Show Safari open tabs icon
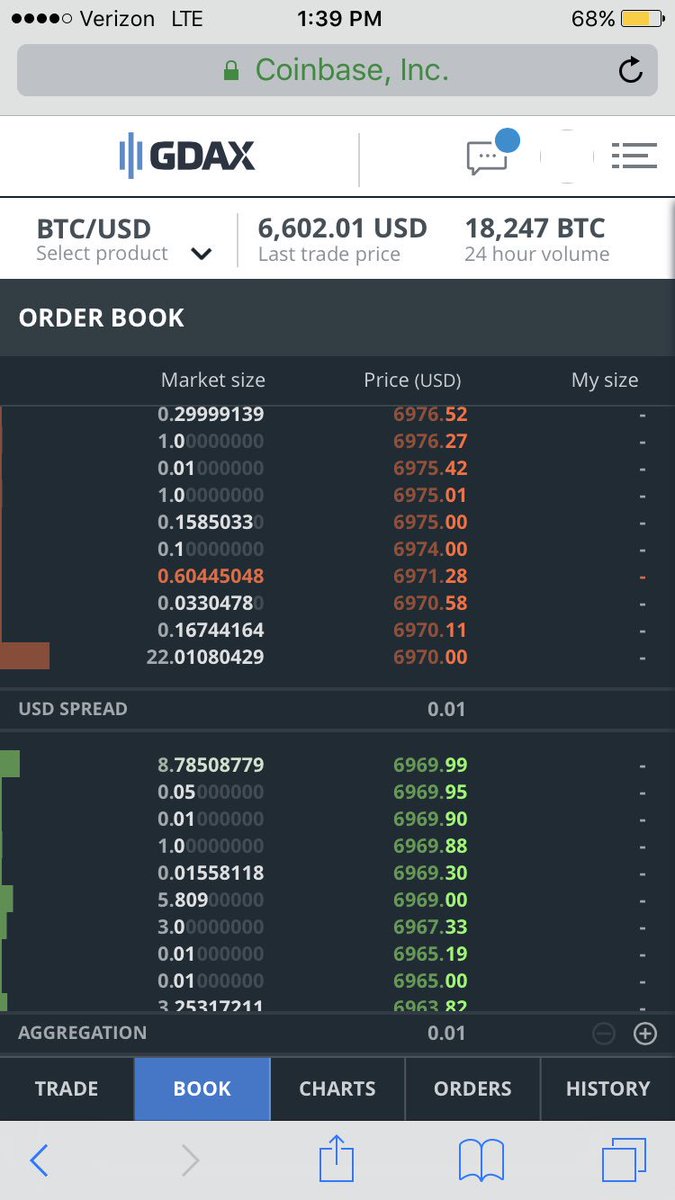The width and height of the screenshot is (675, 1200). (624, 1160)
